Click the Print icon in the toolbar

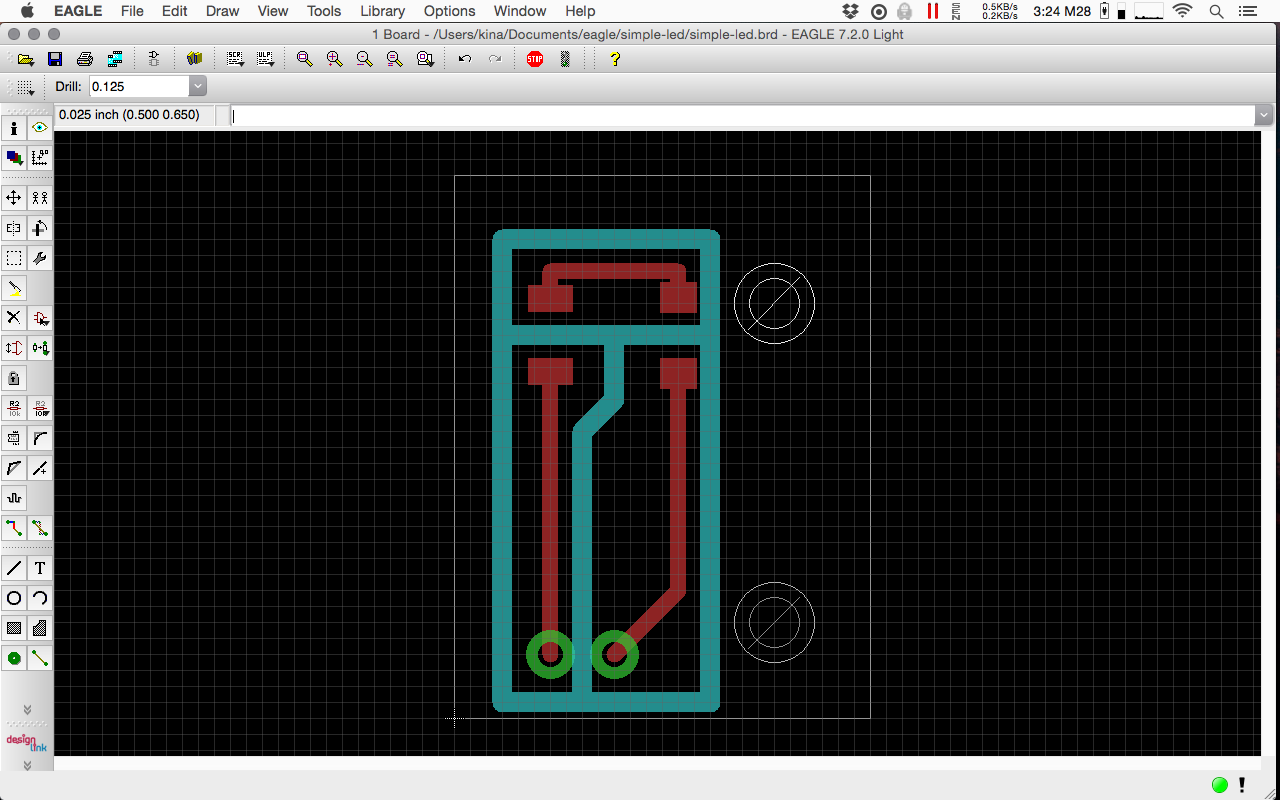click(85, 59)
